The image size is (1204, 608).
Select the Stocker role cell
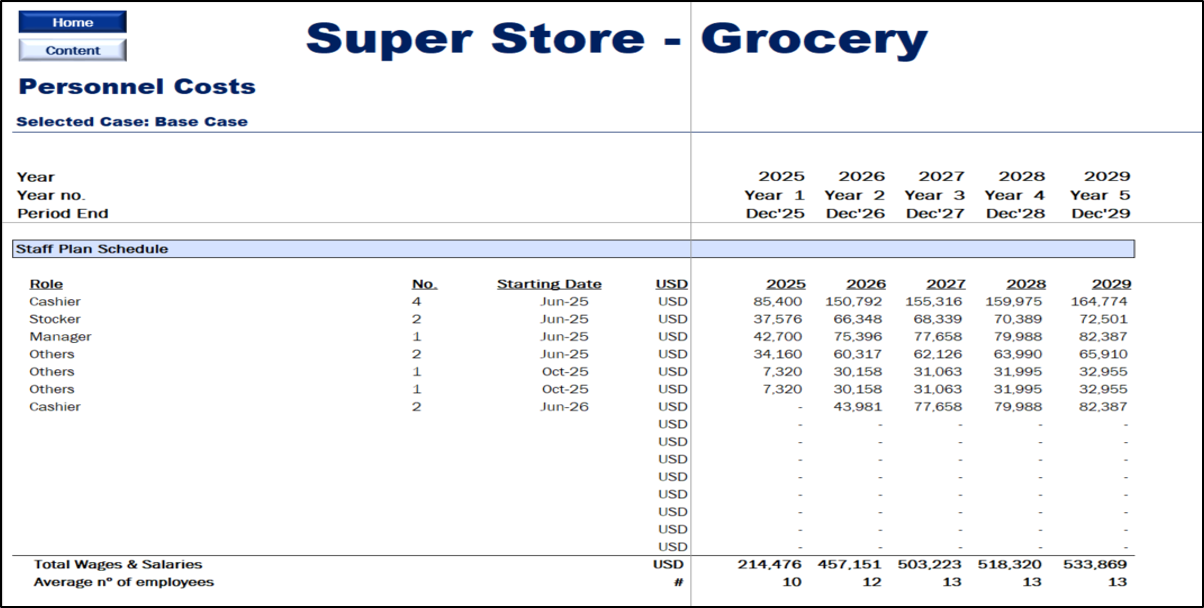[55, 319]
